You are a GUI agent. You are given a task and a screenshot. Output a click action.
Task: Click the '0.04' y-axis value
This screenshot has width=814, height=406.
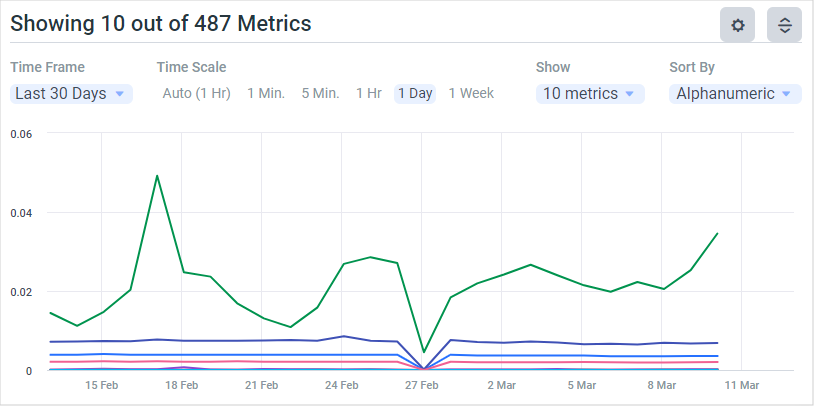(x=21, y=213)
